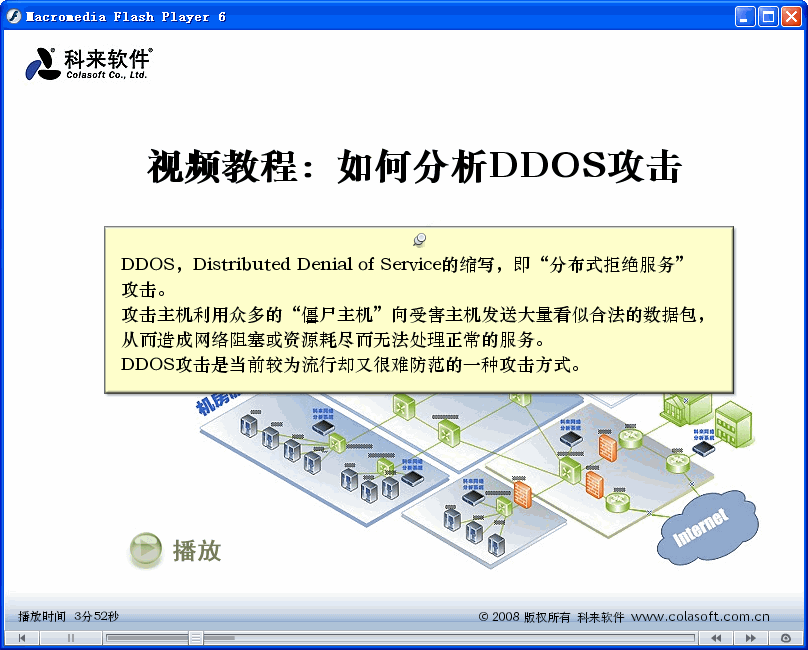Click the Flash Player title bar icon

click(14, 16)
